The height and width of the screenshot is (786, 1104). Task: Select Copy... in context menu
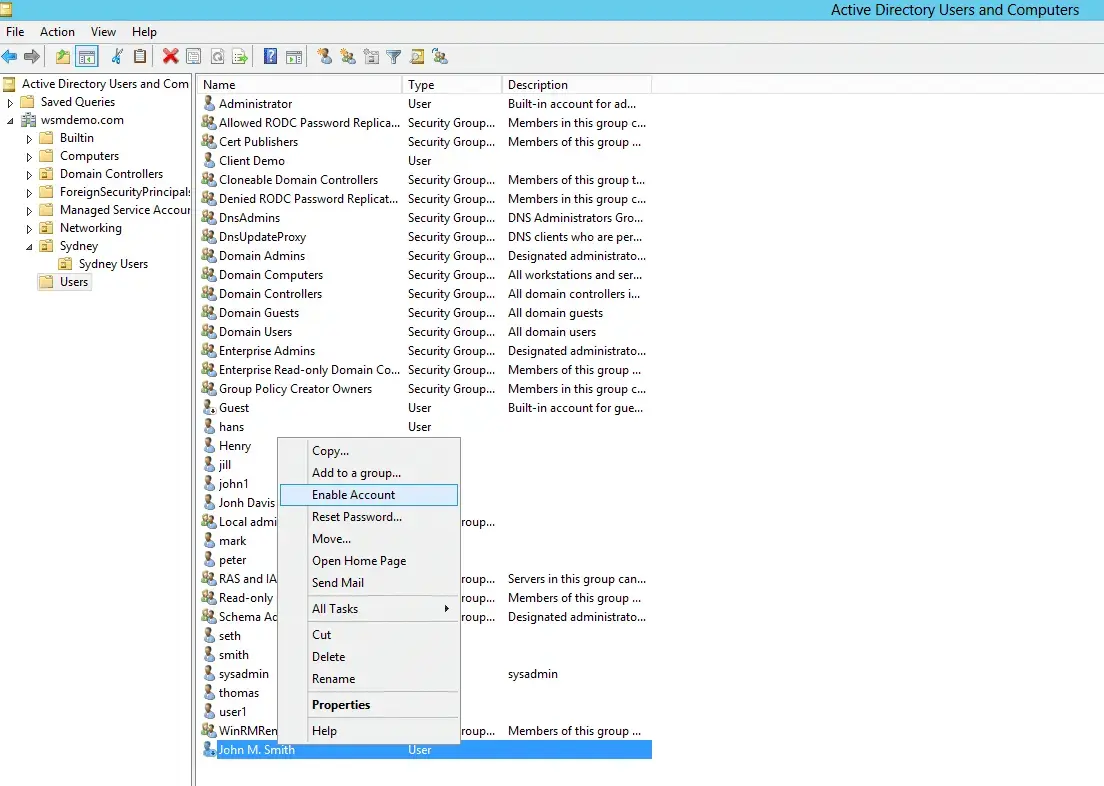pyautogui.click(x=369, y=451)
